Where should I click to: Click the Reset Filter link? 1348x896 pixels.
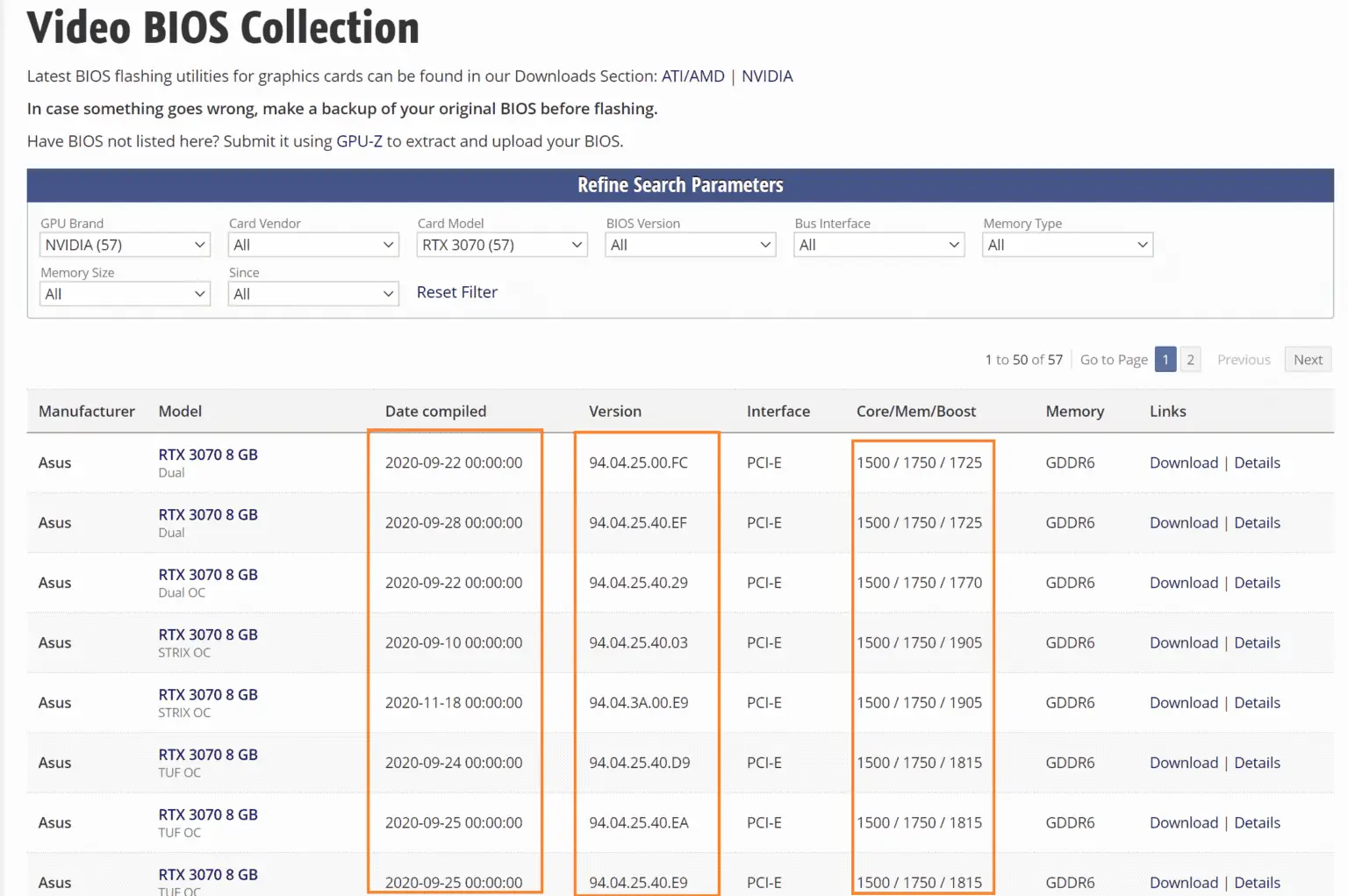(457, 292)
